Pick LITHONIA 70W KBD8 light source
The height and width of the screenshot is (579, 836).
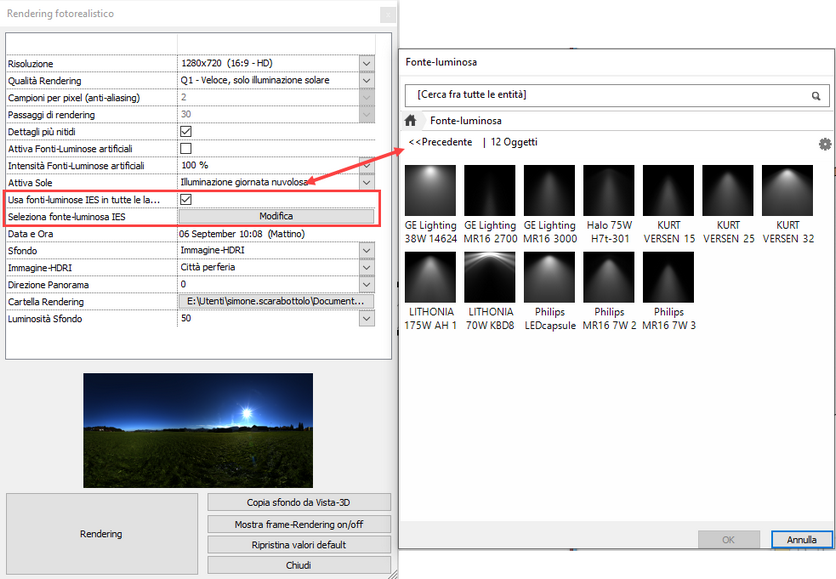point(490,291)
